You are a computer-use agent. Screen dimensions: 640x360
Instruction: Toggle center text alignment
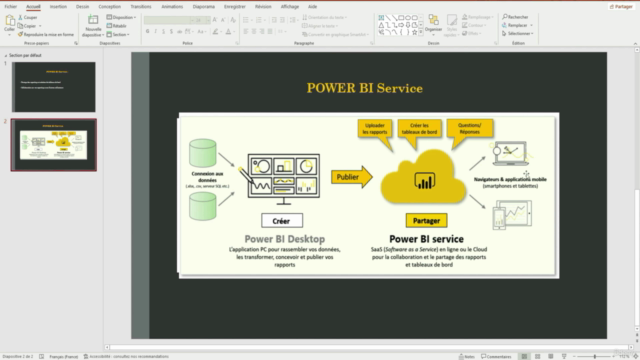[254, 31]
